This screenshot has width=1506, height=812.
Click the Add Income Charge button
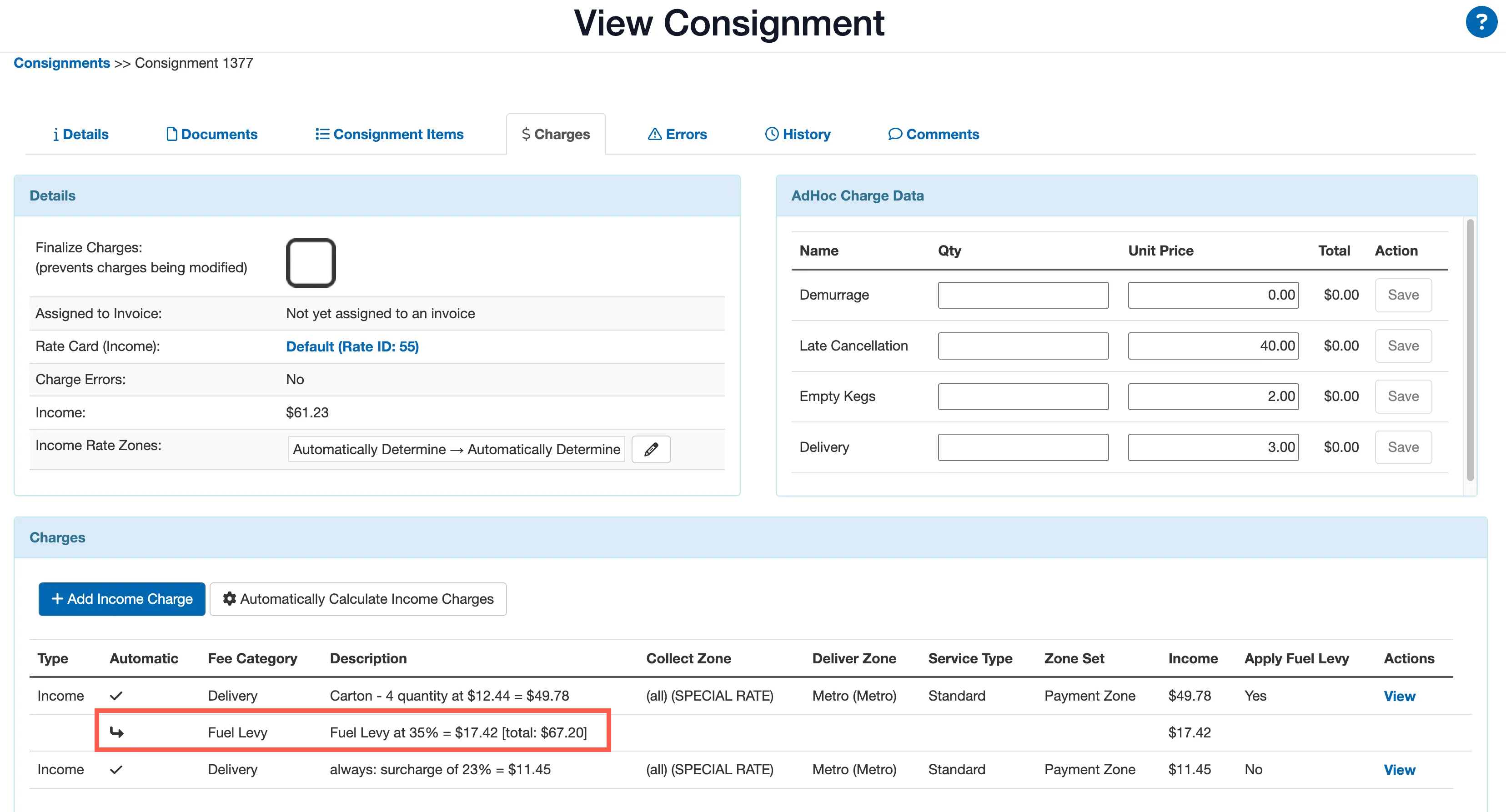tap(121, 599)
